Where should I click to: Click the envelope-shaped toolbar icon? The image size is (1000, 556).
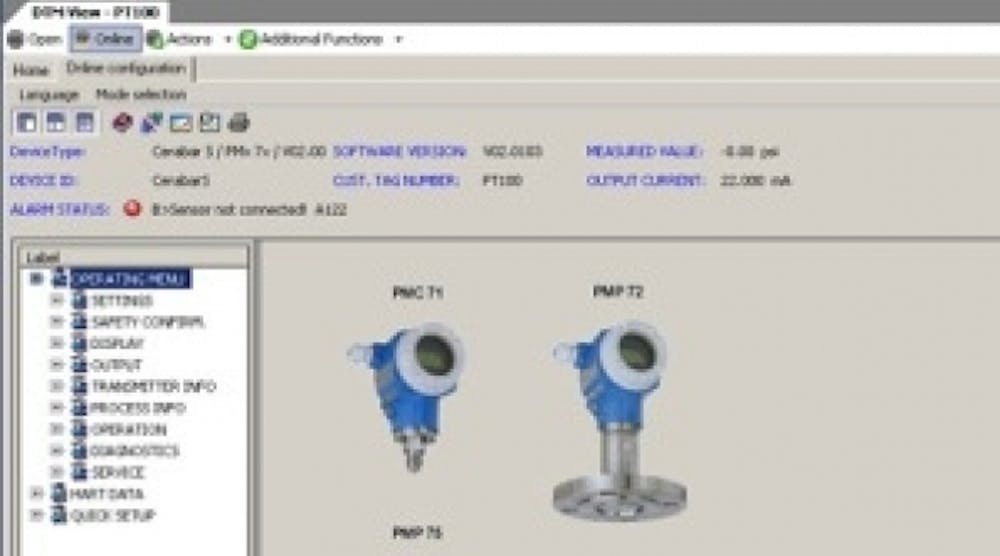(x=180, y=123)
